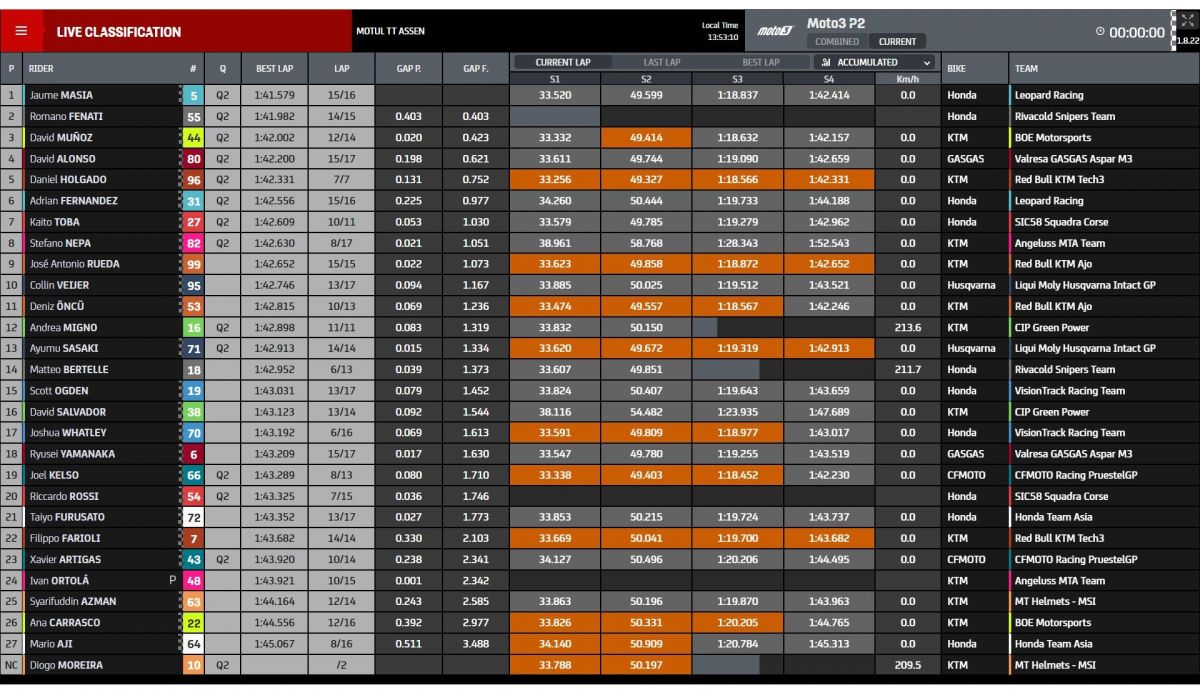The height and width of the screenshot is (690, 1200).
Task: Click the fullscreen expand icon
Action: [x=1186, y=21]
